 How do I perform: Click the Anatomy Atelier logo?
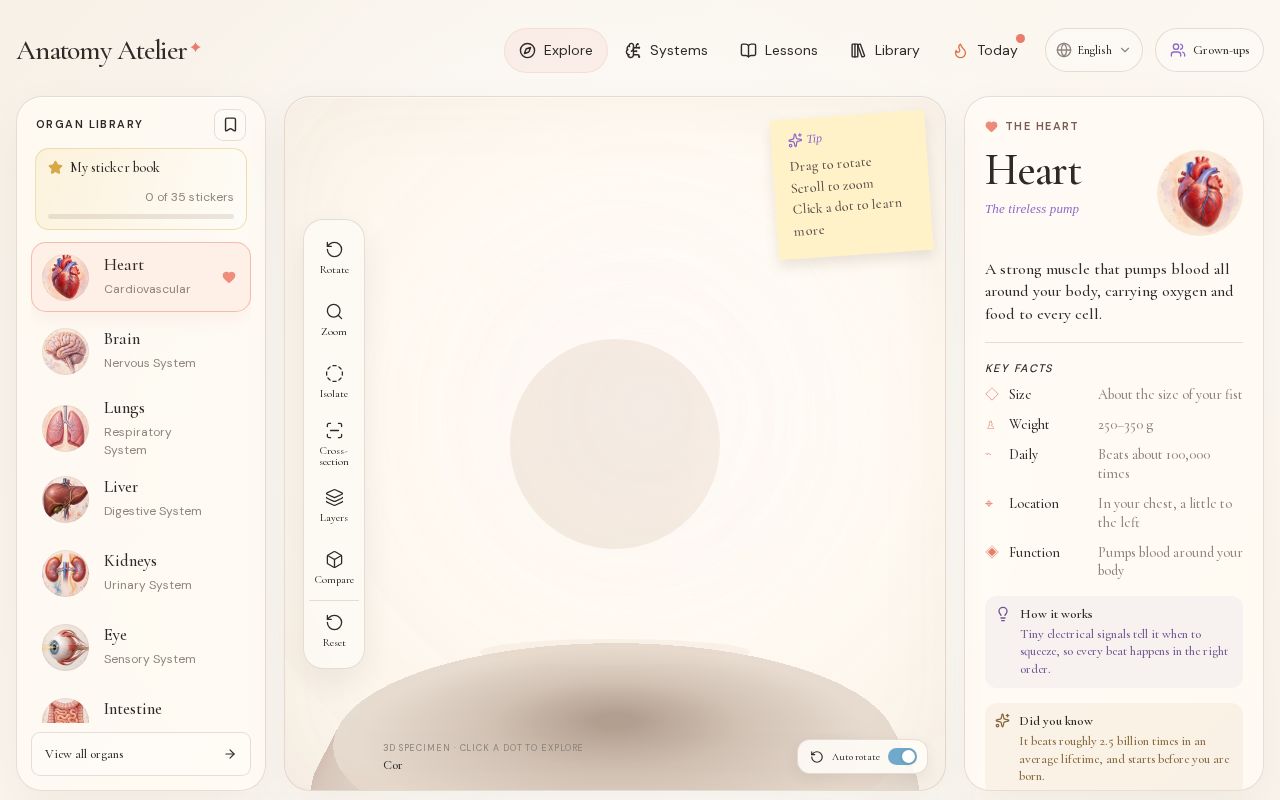click(109, 50)
